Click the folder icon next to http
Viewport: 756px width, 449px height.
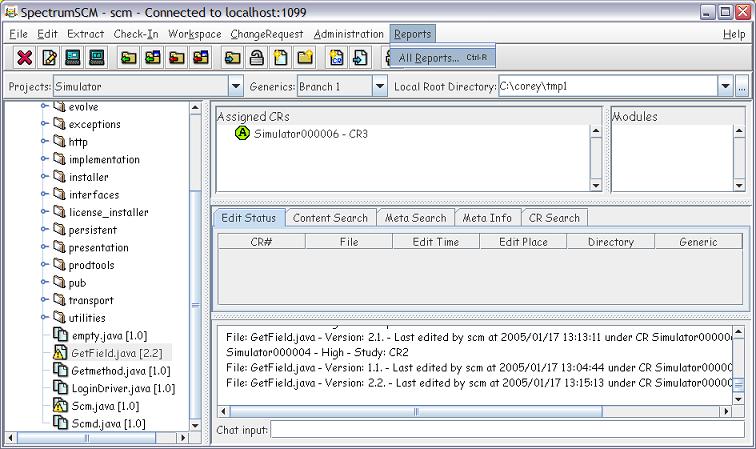point(59,141)
